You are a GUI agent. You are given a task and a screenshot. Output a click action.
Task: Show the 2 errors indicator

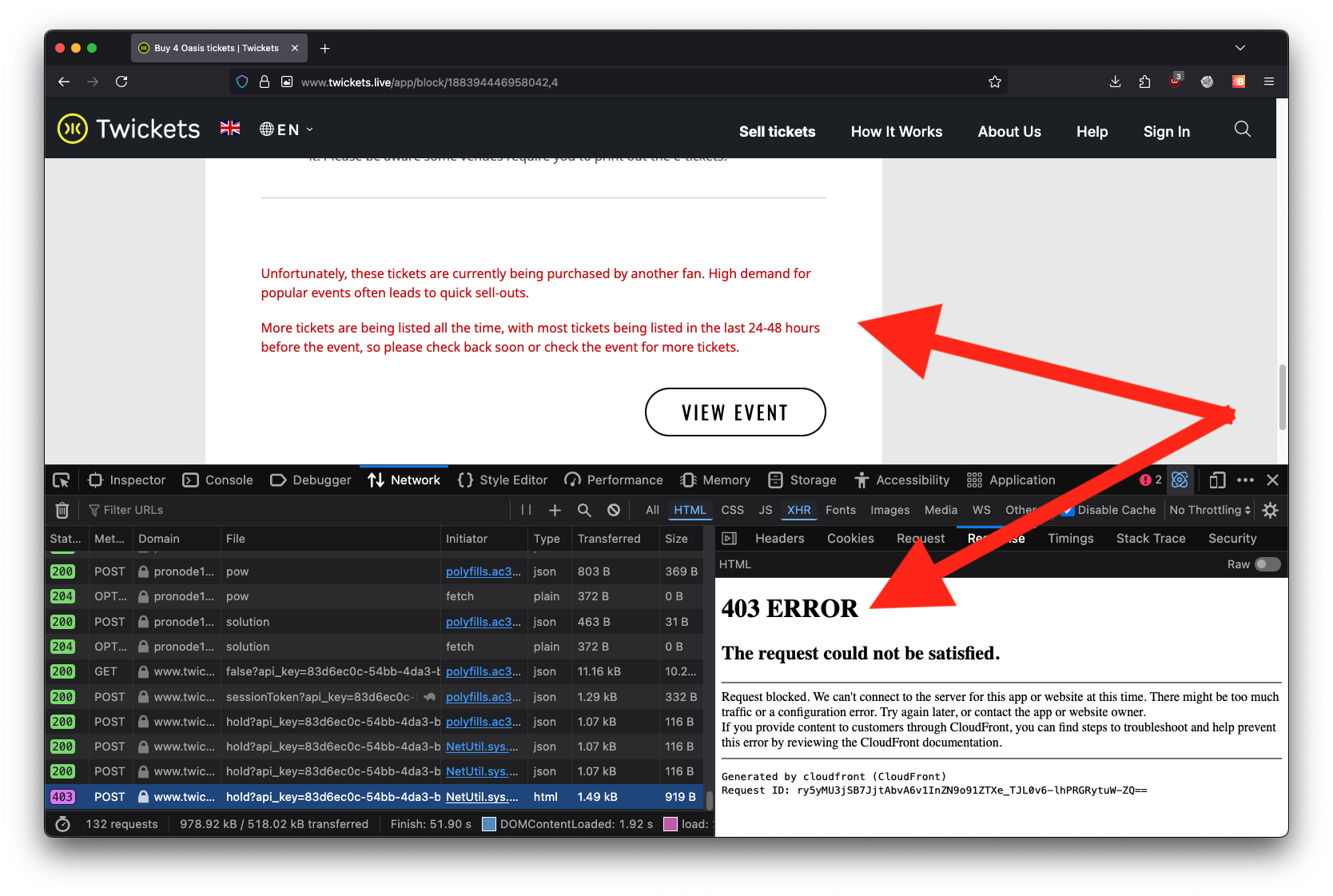point(1151,480)
